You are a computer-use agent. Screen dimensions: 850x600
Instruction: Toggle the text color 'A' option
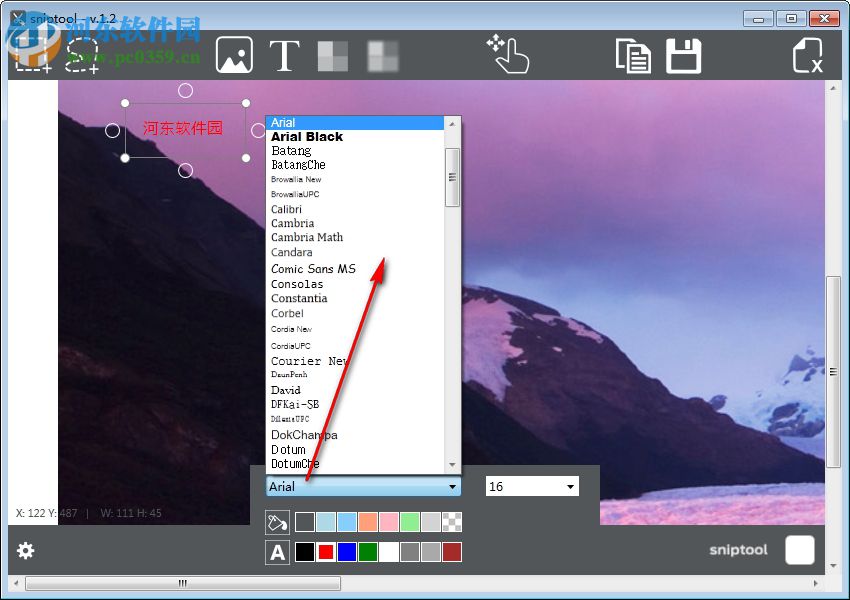[x=277, y=551]
